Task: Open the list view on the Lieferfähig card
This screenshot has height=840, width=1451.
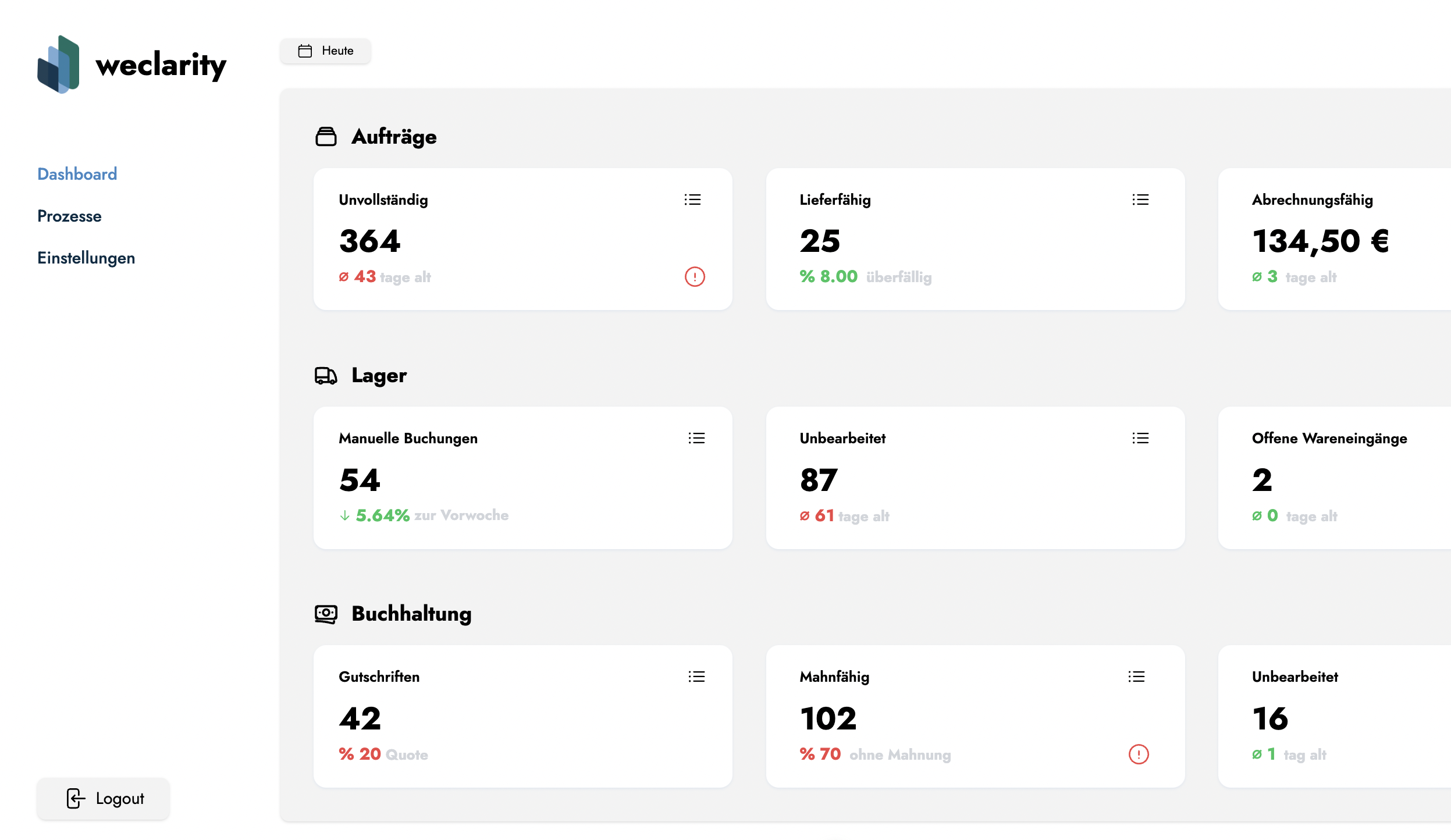Action: tap(1140, 200)
